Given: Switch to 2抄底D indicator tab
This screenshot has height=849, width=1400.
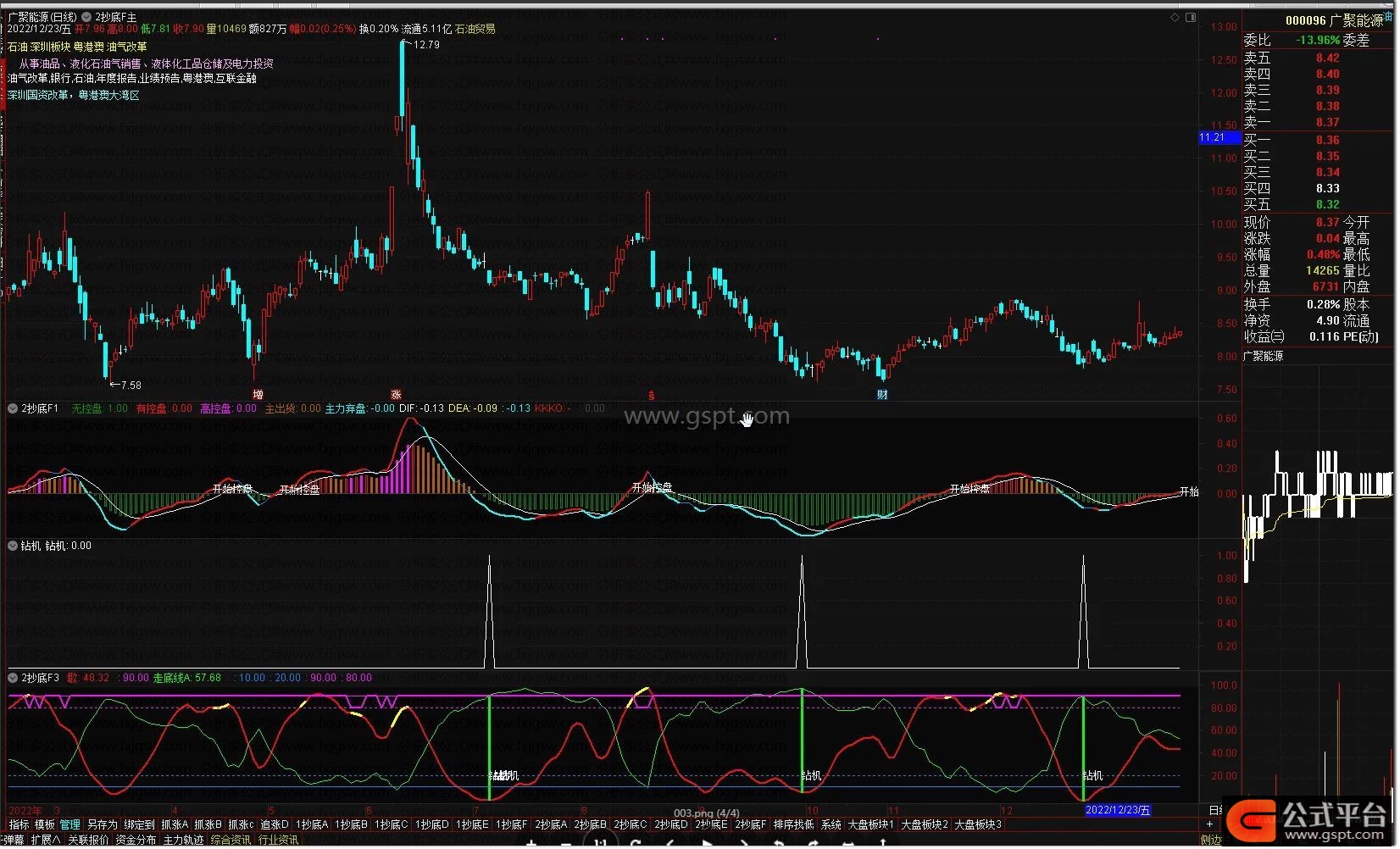Looking at the screenshot, I should click(x=671, y=825).
